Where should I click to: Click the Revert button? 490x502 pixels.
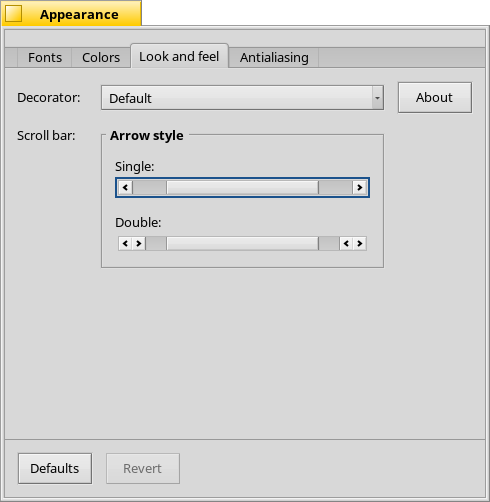(143, 468)
